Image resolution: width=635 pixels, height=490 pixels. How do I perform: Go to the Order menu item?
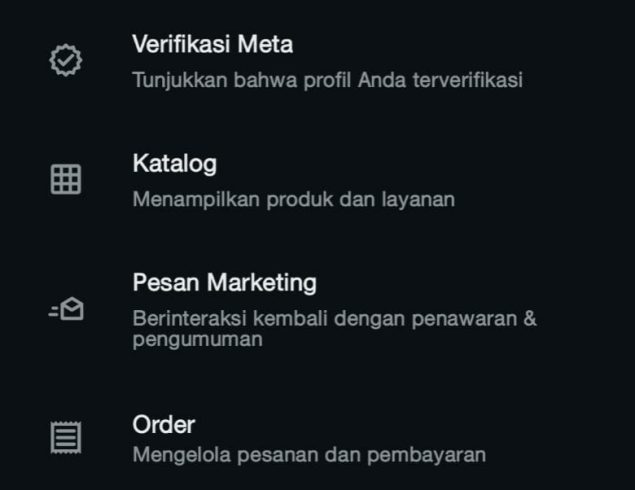163,424
